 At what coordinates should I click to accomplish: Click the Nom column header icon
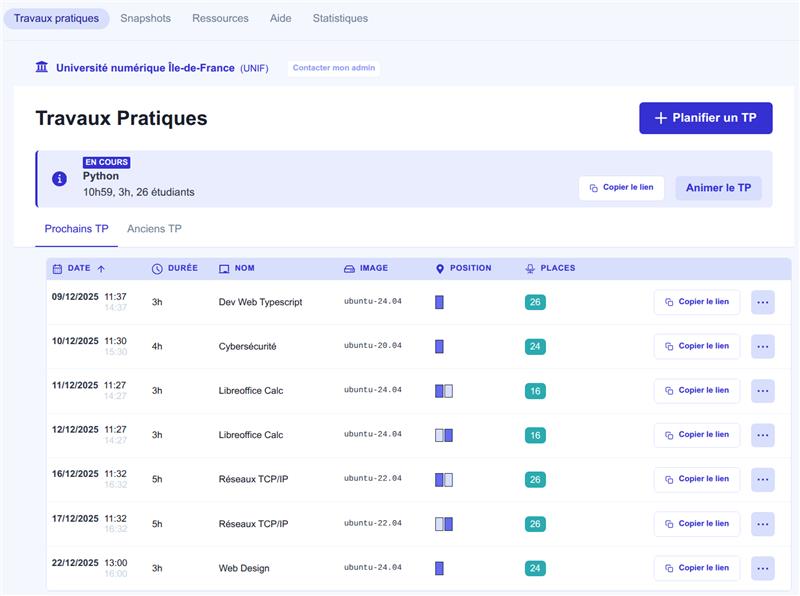click(x=224, y=269)
